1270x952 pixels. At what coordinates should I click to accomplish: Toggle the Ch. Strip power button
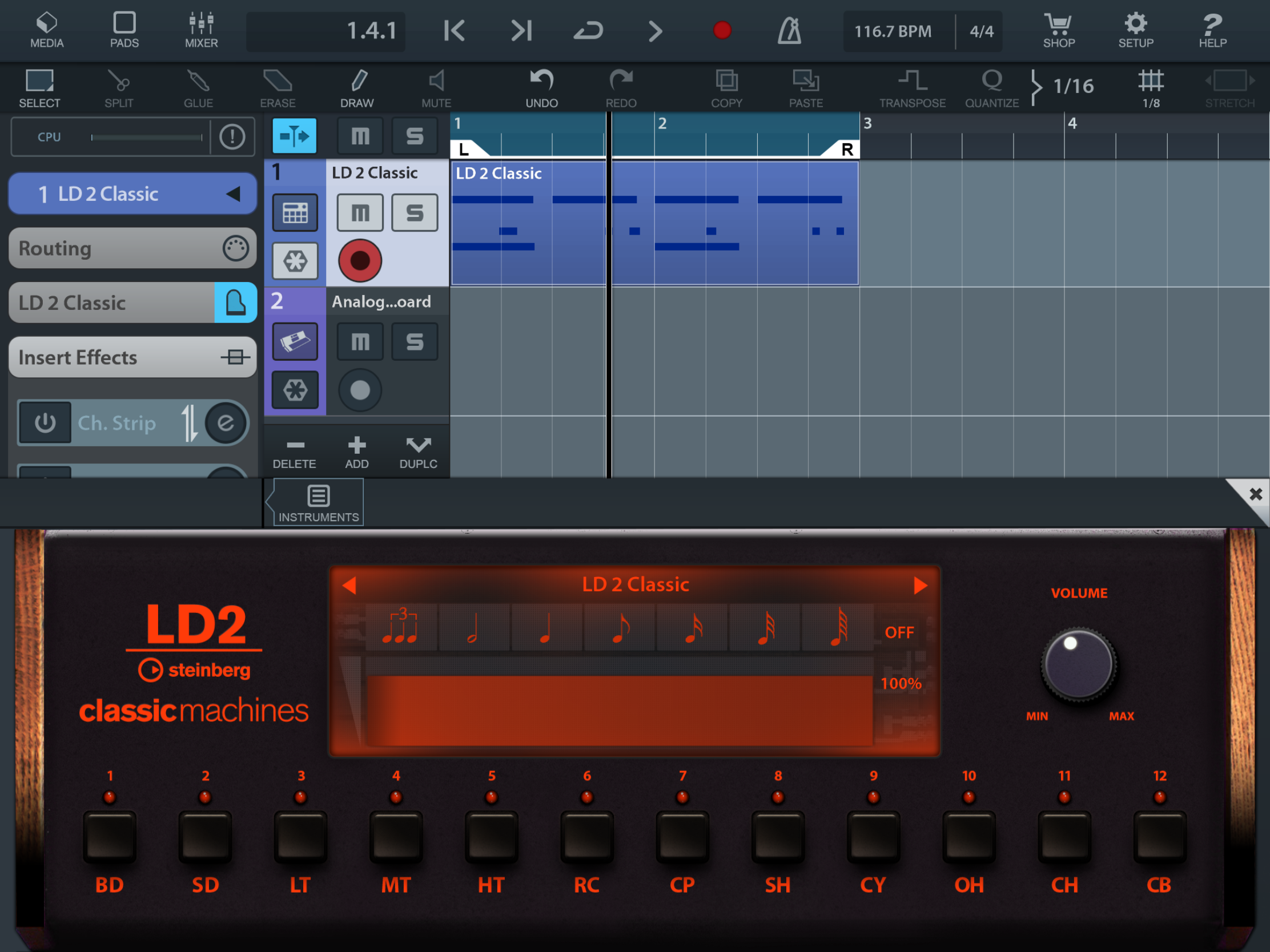[x=45, y=423]
